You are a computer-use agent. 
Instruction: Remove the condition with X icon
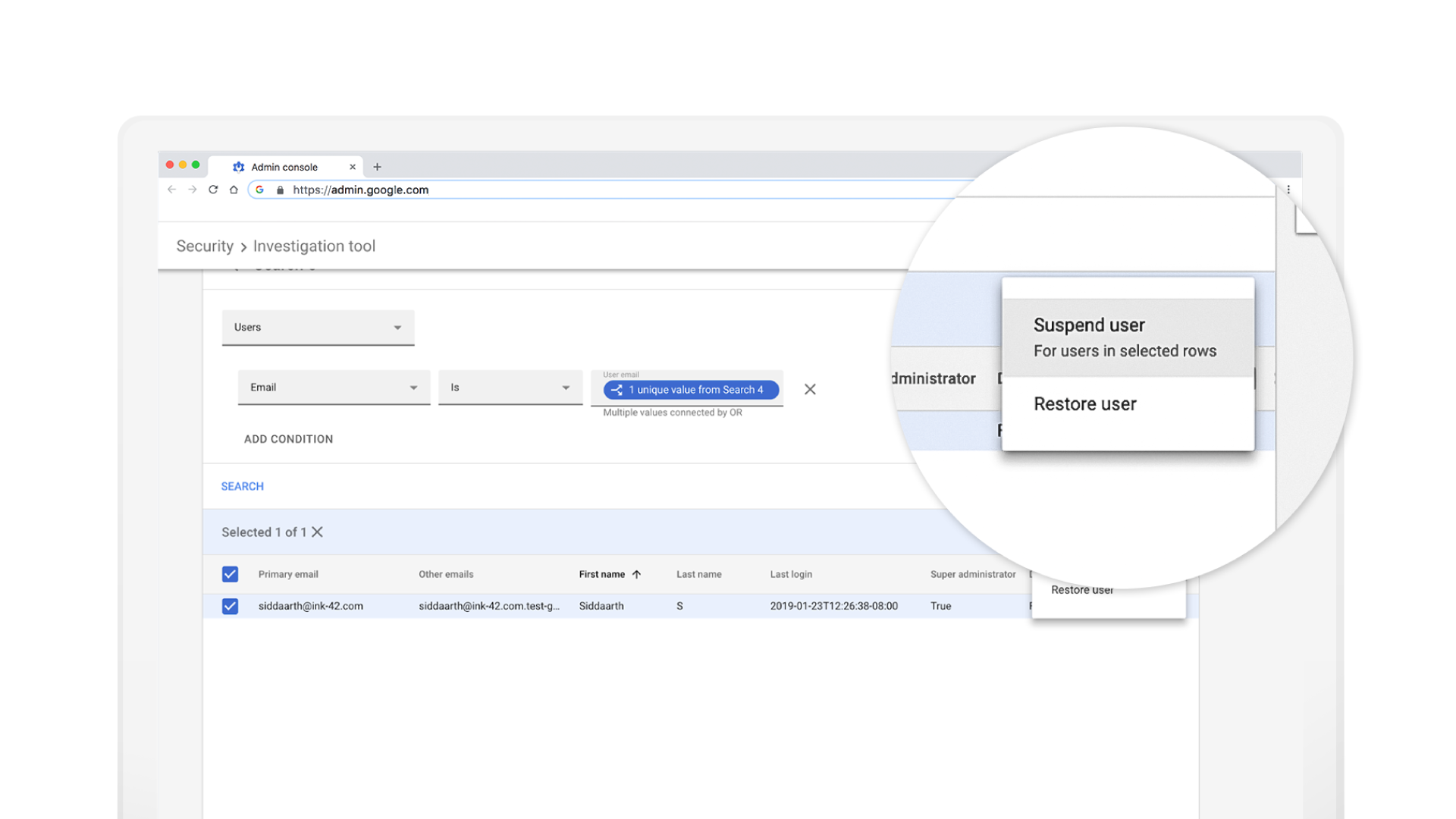coord(810,389)
